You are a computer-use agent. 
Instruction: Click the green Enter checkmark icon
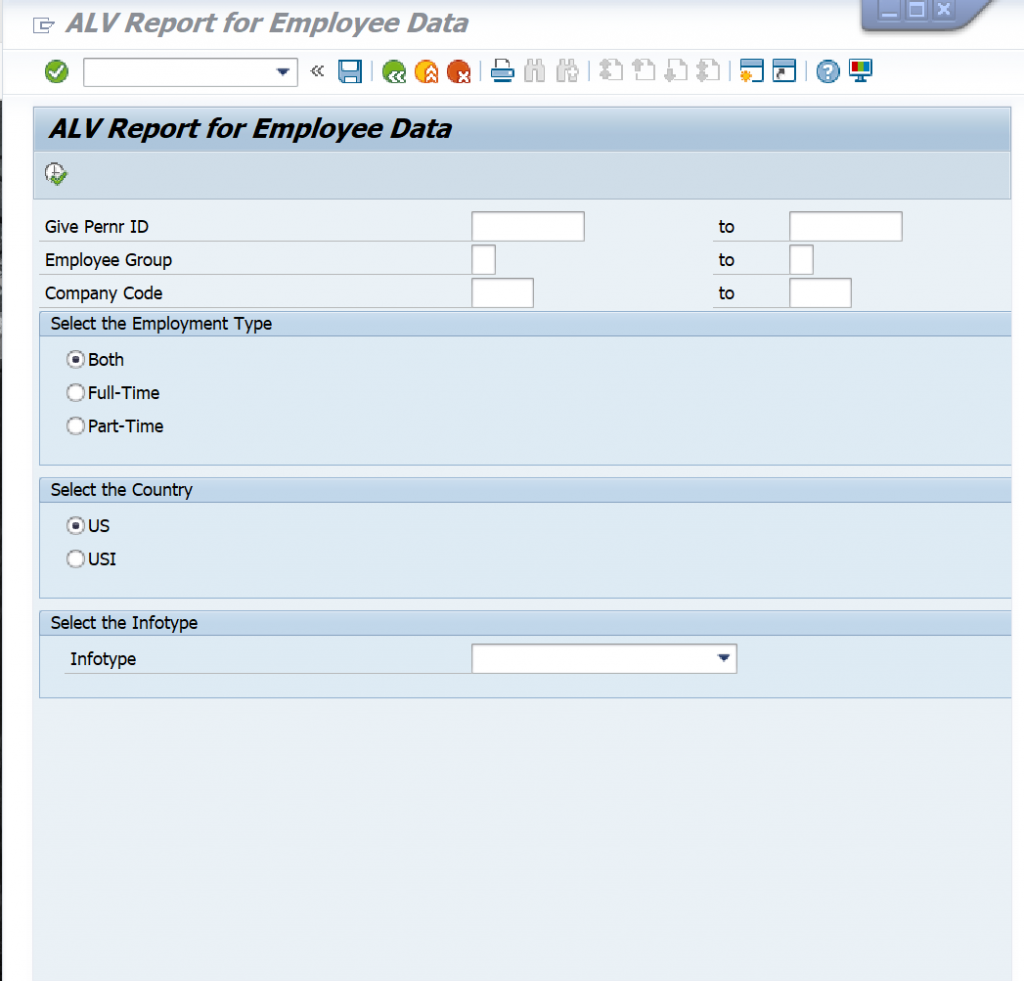tap(56, 71)
